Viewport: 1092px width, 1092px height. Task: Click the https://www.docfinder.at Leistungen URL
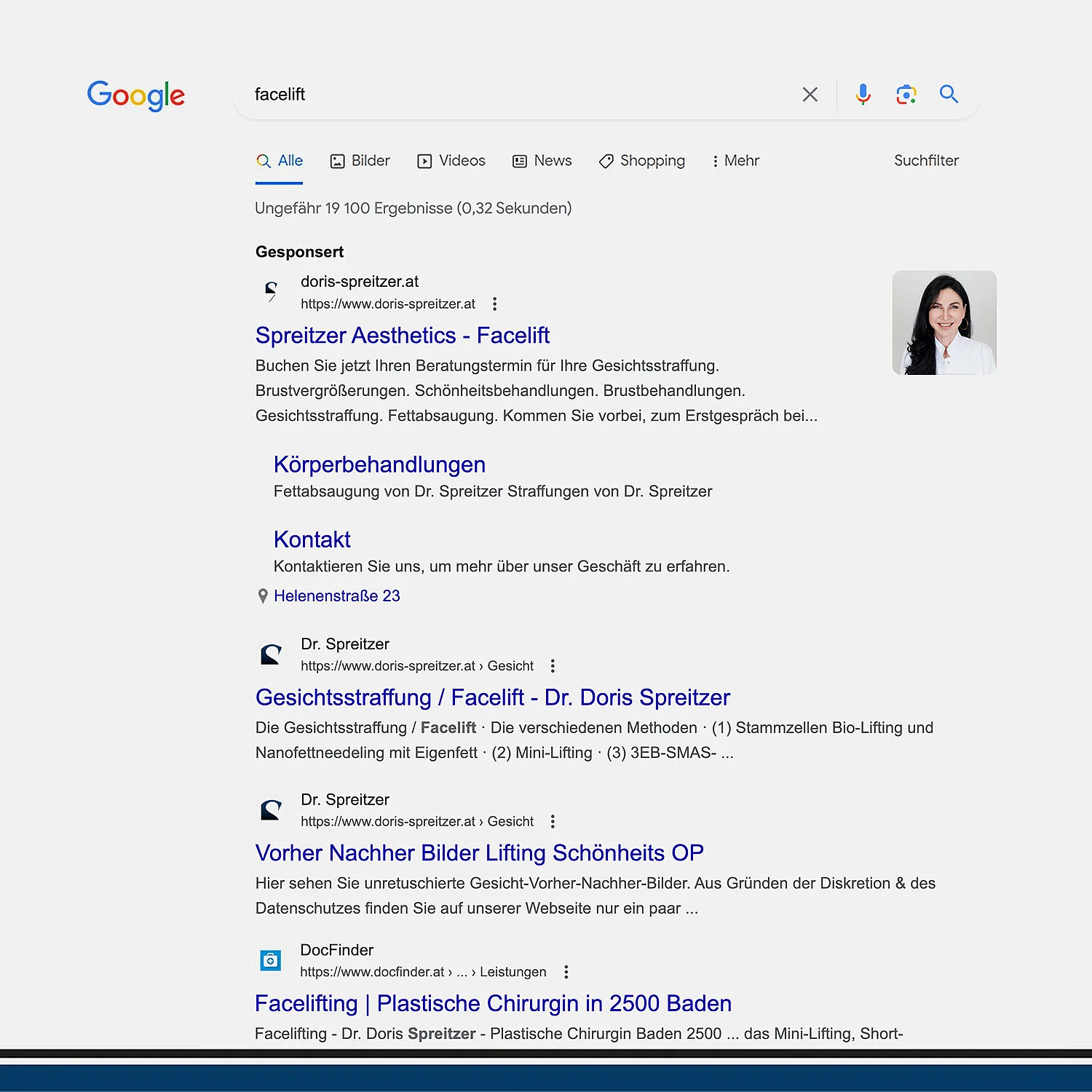point(423,972)
